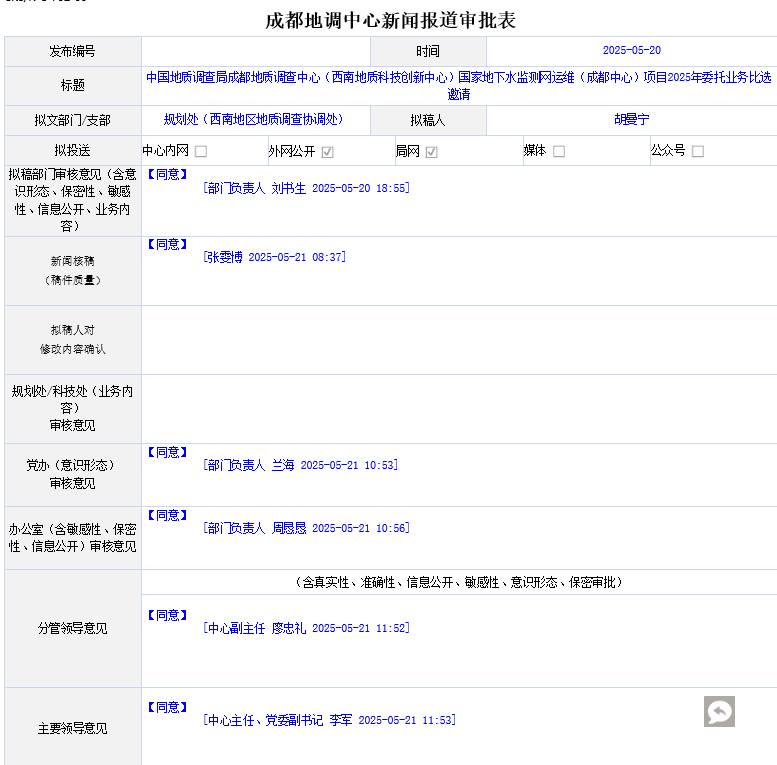The height and width of the screenshot is (765, 777).
Task: Click 张雯博 news review entry
Action: tap(275, 257)
